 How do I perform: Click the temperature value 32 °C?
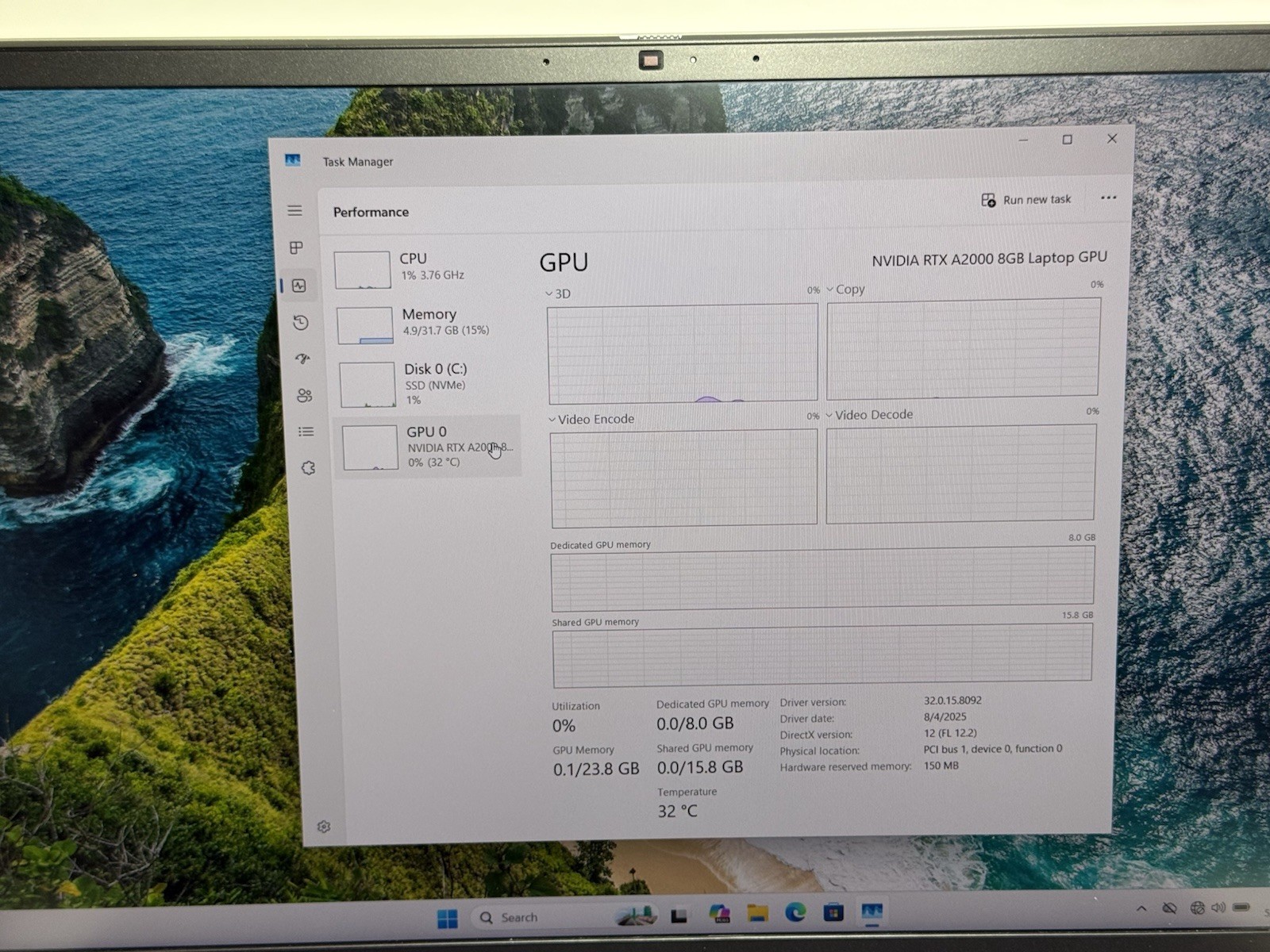(x=677, y=811)
